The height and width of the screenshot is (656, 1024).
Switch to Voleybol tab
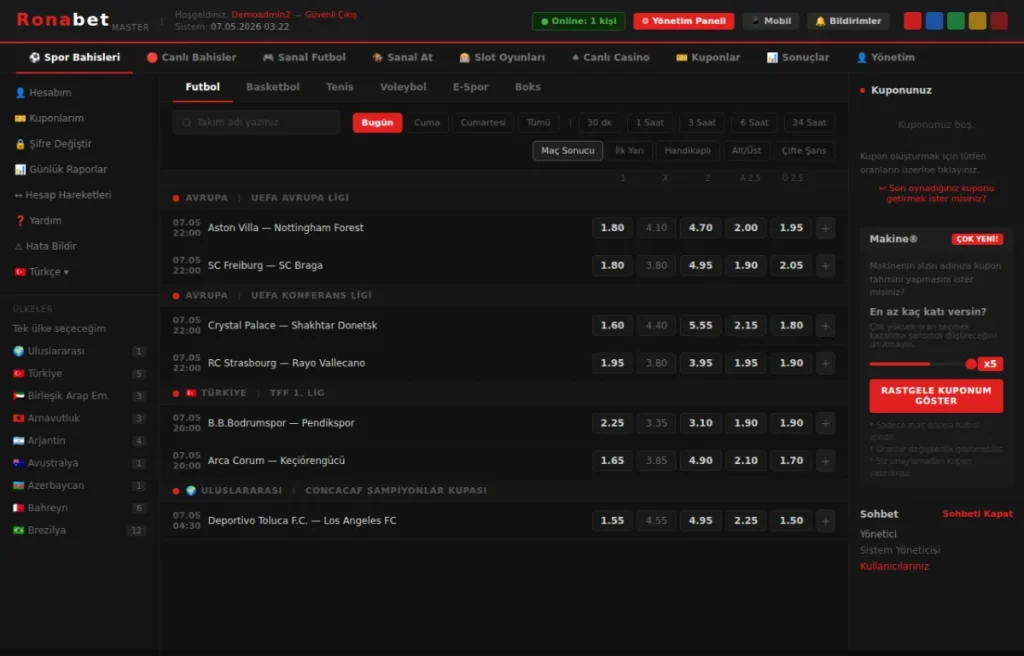click(x=403, y=87)
